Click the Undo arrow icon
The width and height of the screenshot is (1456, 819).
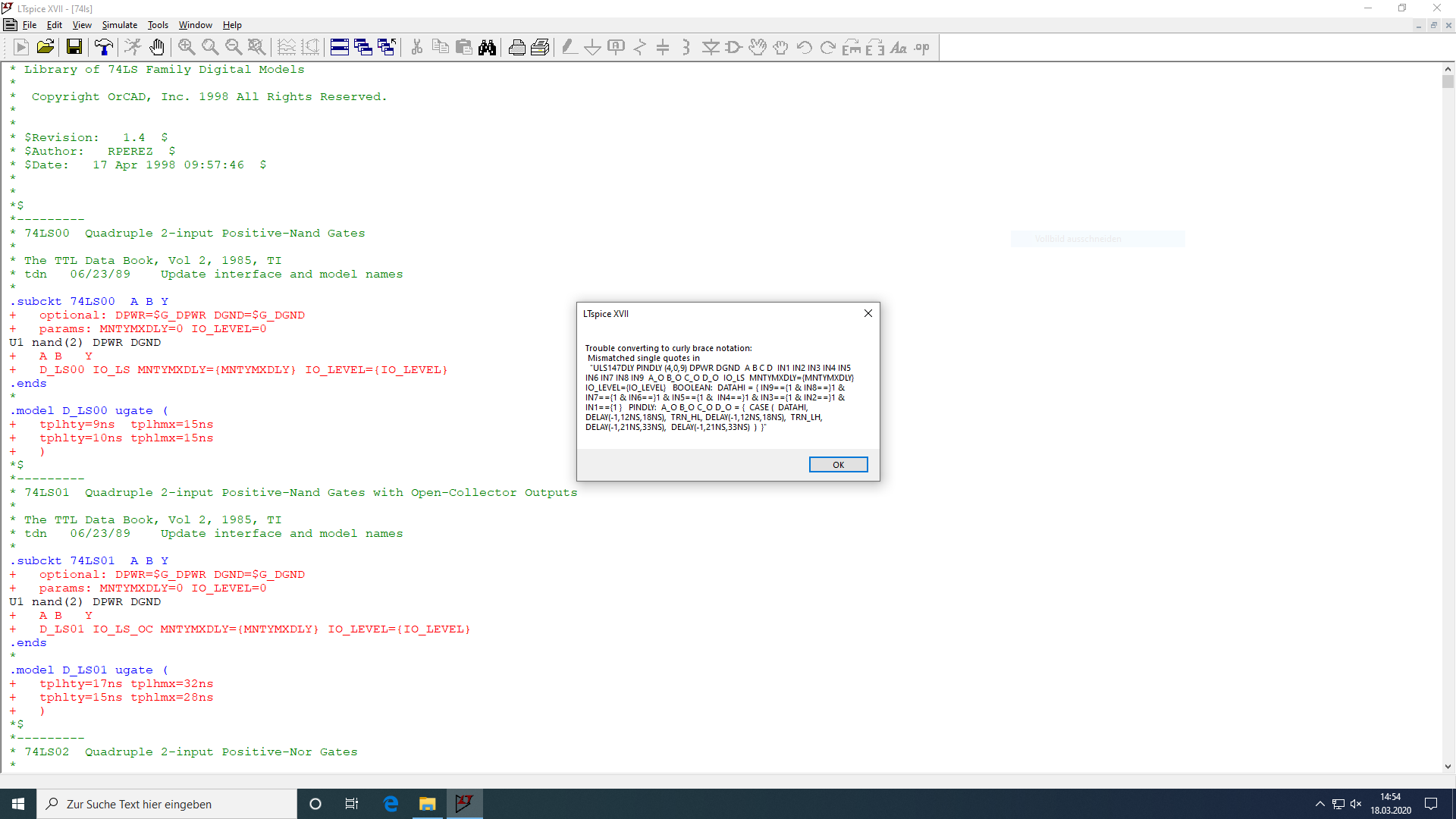pyautogui.click(x=805, y=48)
